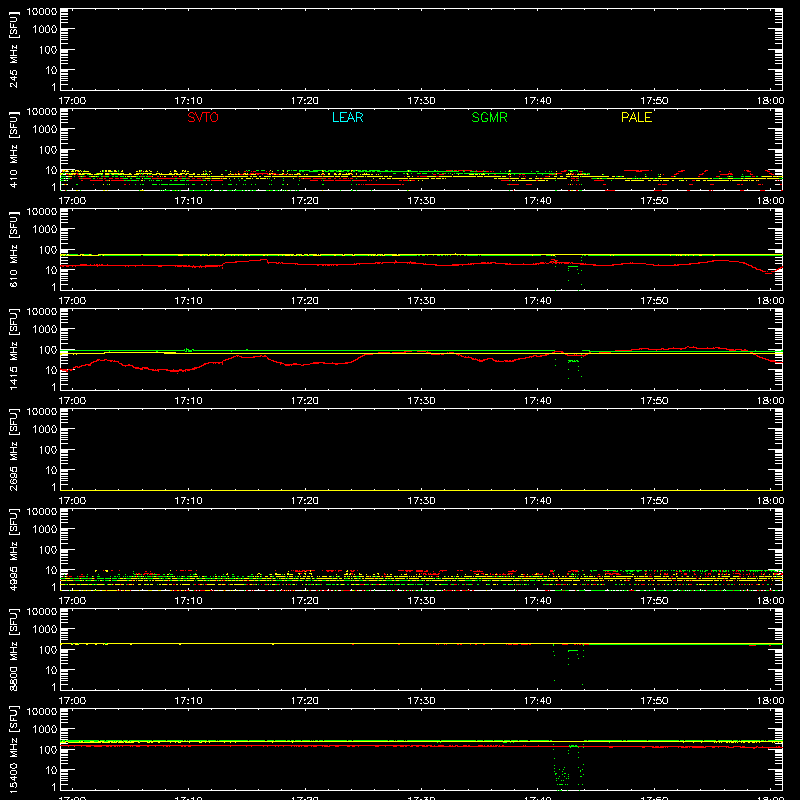Click the 10 flux tick on the 15400 MHz plot

[x=51, y=770]
